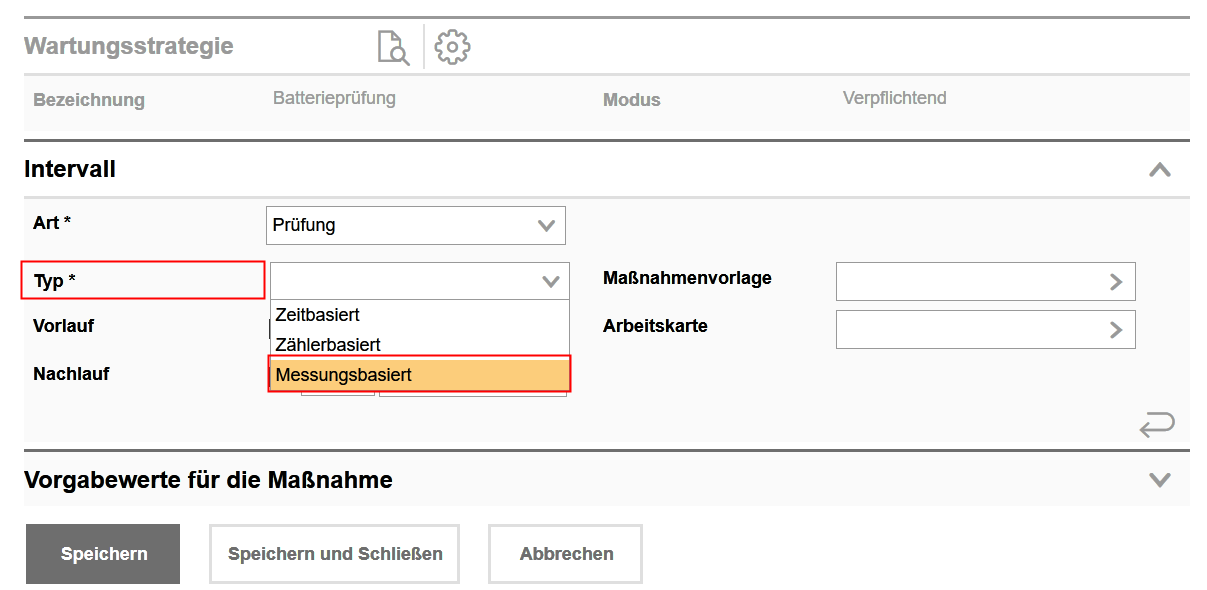Click inside the Maßnahmenvorlage input field
This screenshot has height=590, width=1207.
coord(966,282)
